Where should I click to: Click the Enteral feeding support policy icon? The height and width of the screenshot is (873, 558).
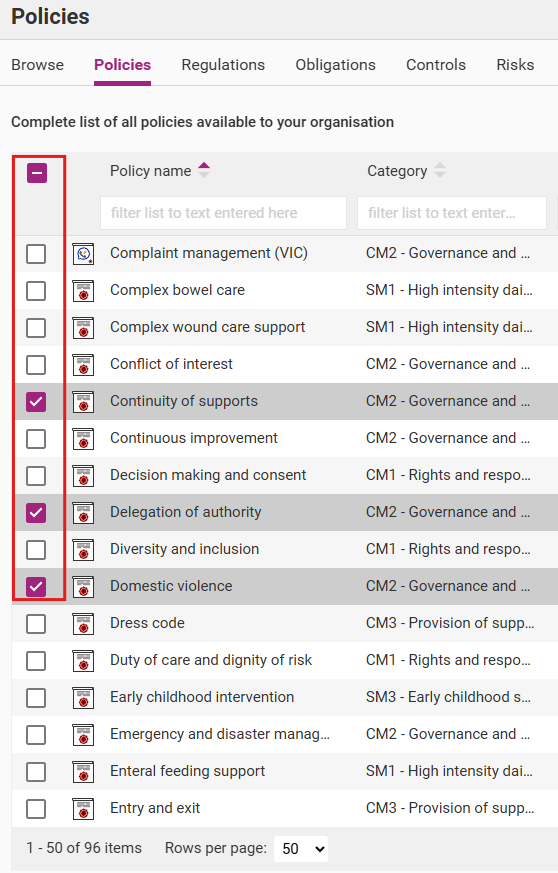pos(83,772)
